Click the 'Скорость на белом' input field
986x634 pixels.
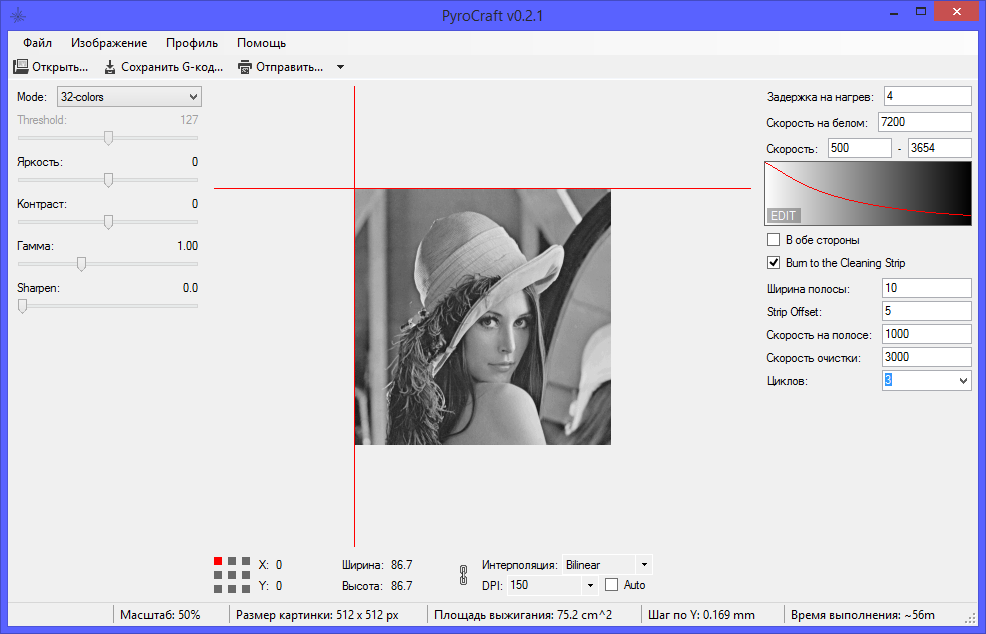923,122
